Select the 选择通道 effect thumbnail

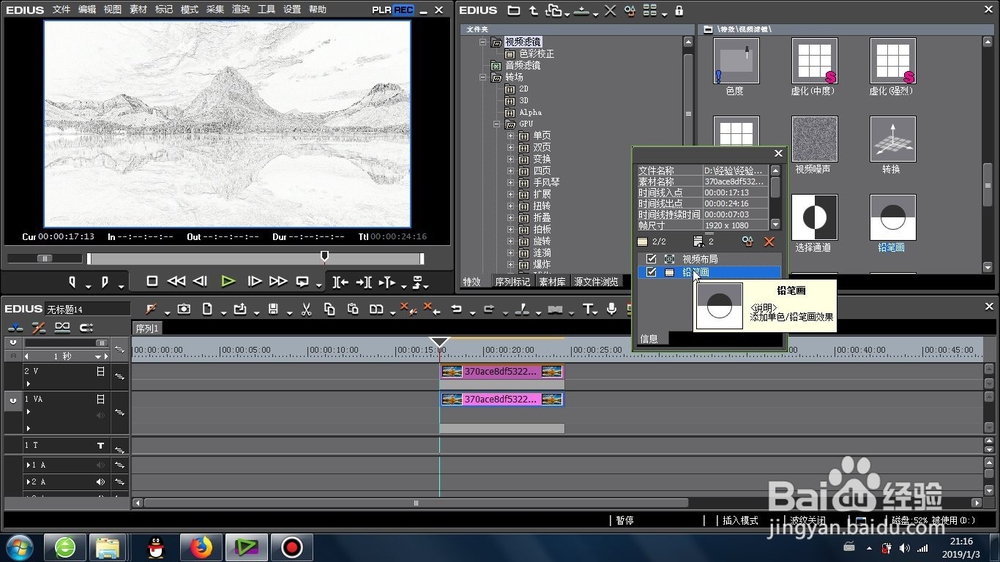[x=814, y=218]
